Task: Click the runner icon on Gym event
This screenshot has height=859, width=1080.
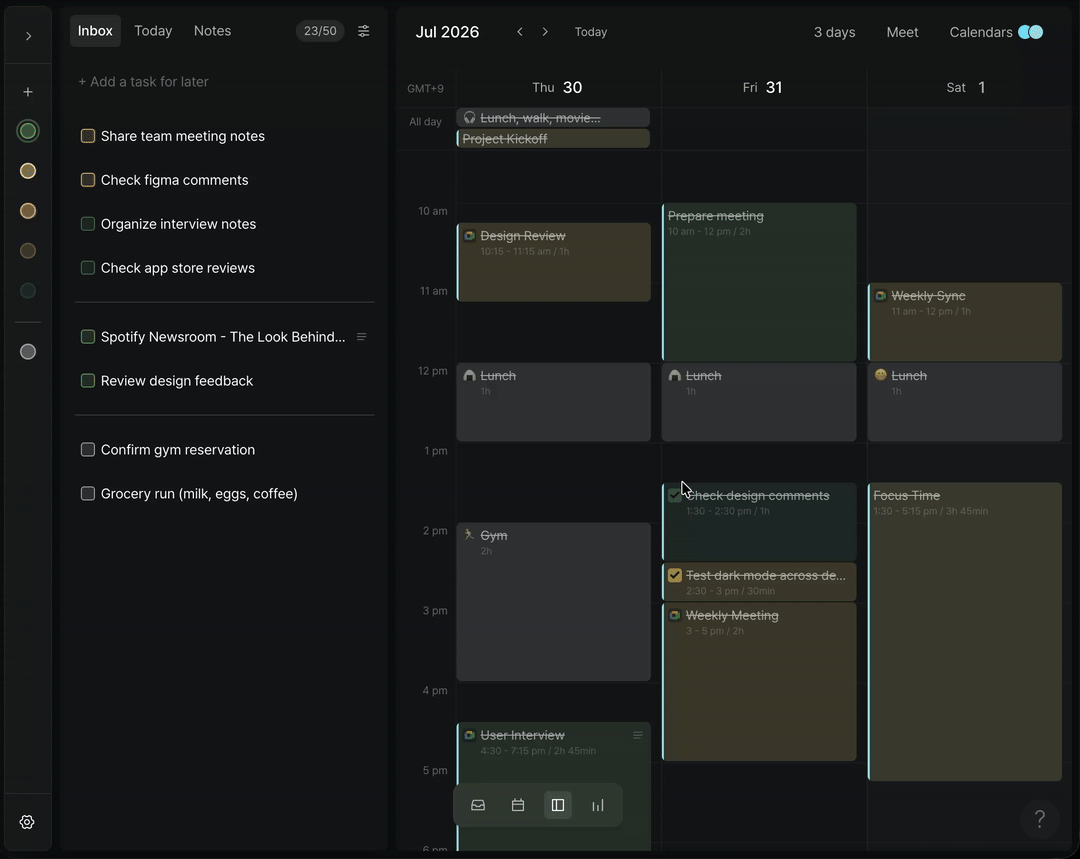Action: 469,535
